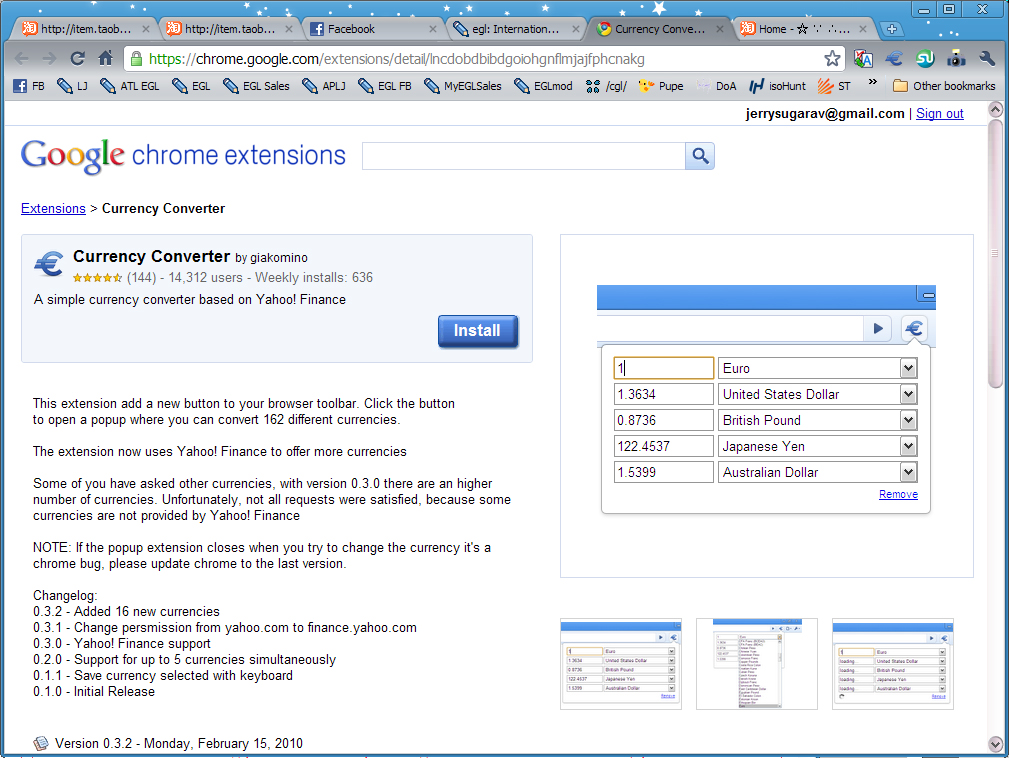Expand the Japanese Yen dropdown
This screenshot has width=1009, height=758.
908,446
